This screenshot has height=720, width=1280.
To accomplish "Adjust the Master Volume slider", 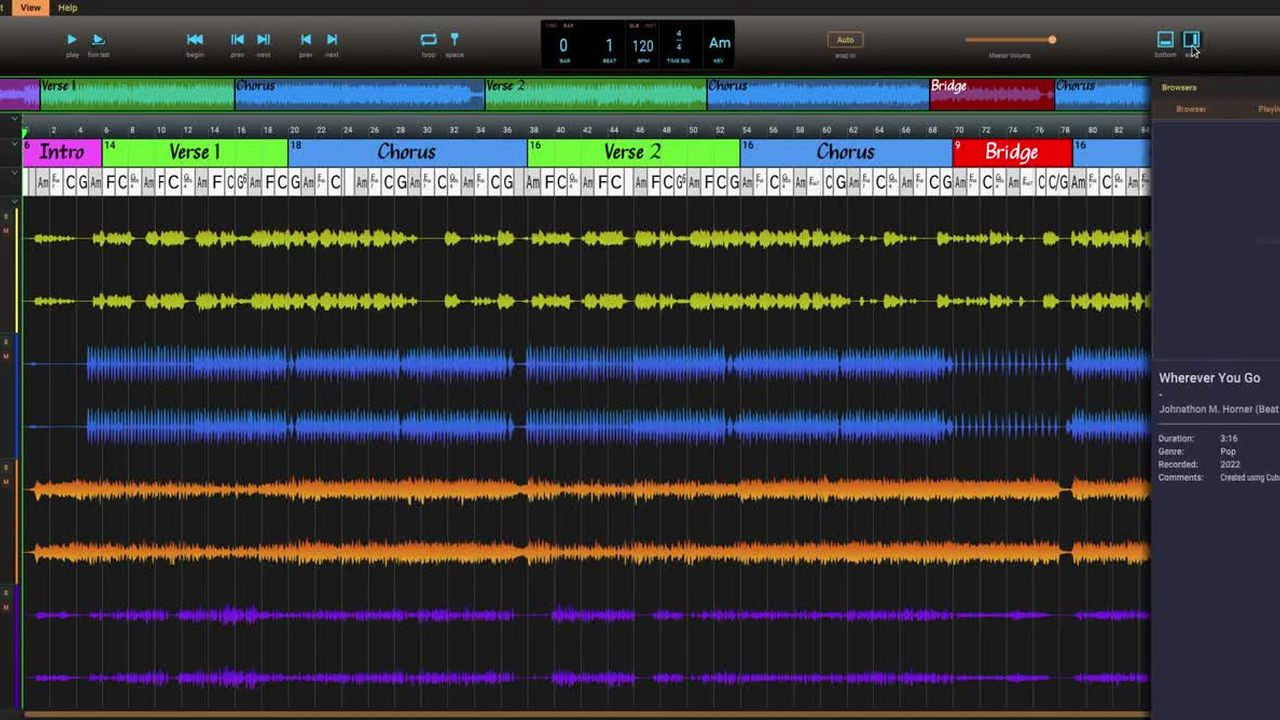I will click(1051, 40).
